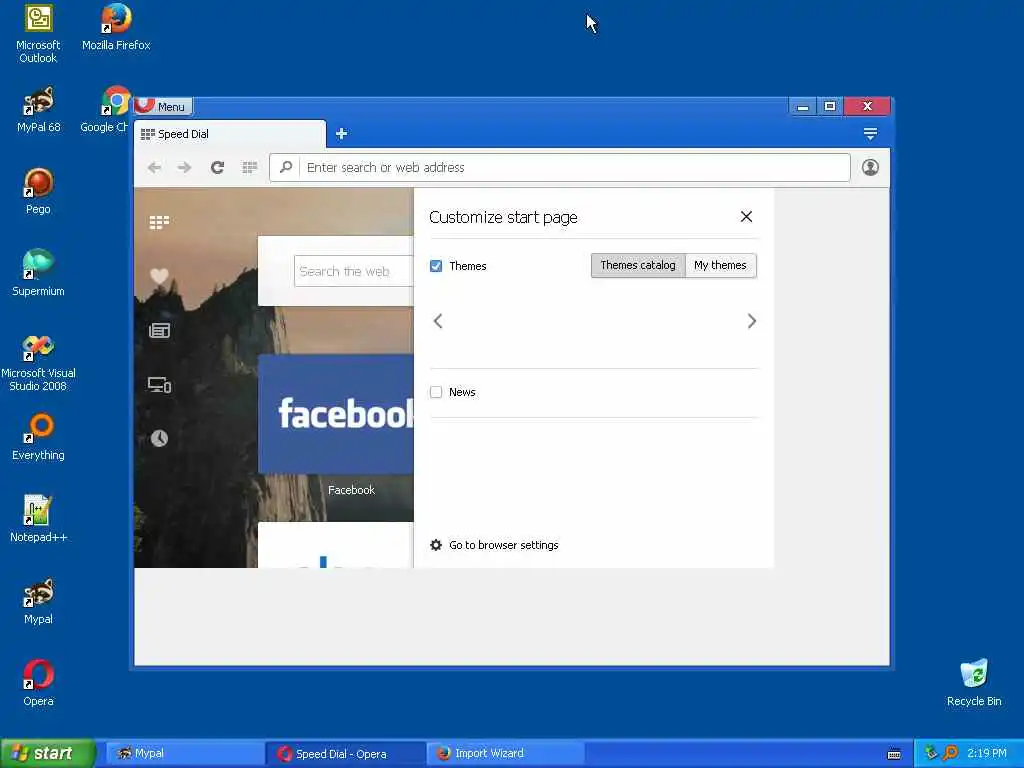The width and height of the screenshot is (1024, 768).
Task: Open News via sidebar newspaper icon
Action: pyautogui.click(x=159, y=330)
